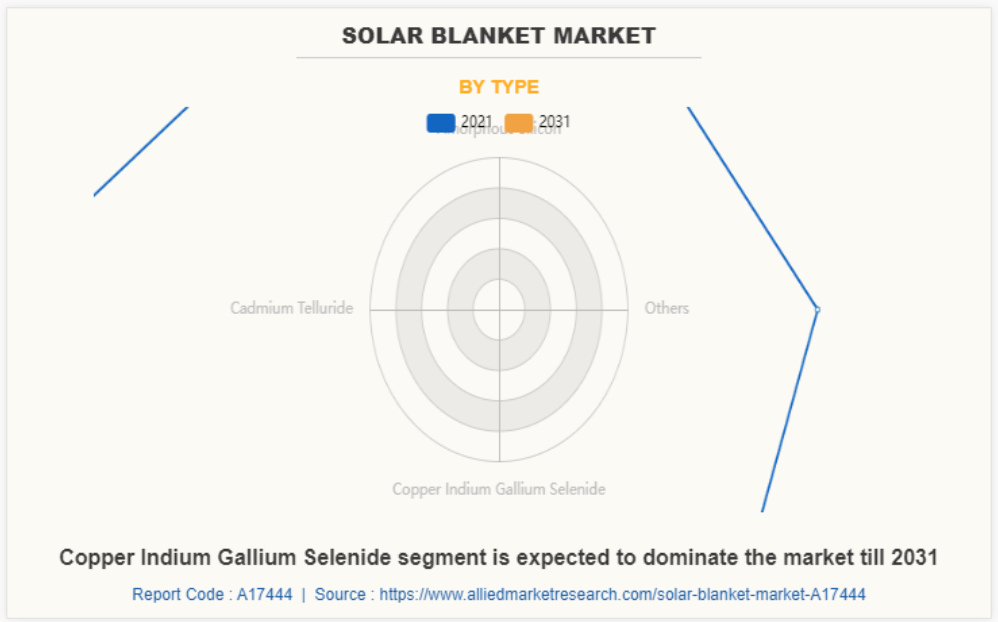
Task: Click the blue line segment at lower right
Action: coord(790,410)
